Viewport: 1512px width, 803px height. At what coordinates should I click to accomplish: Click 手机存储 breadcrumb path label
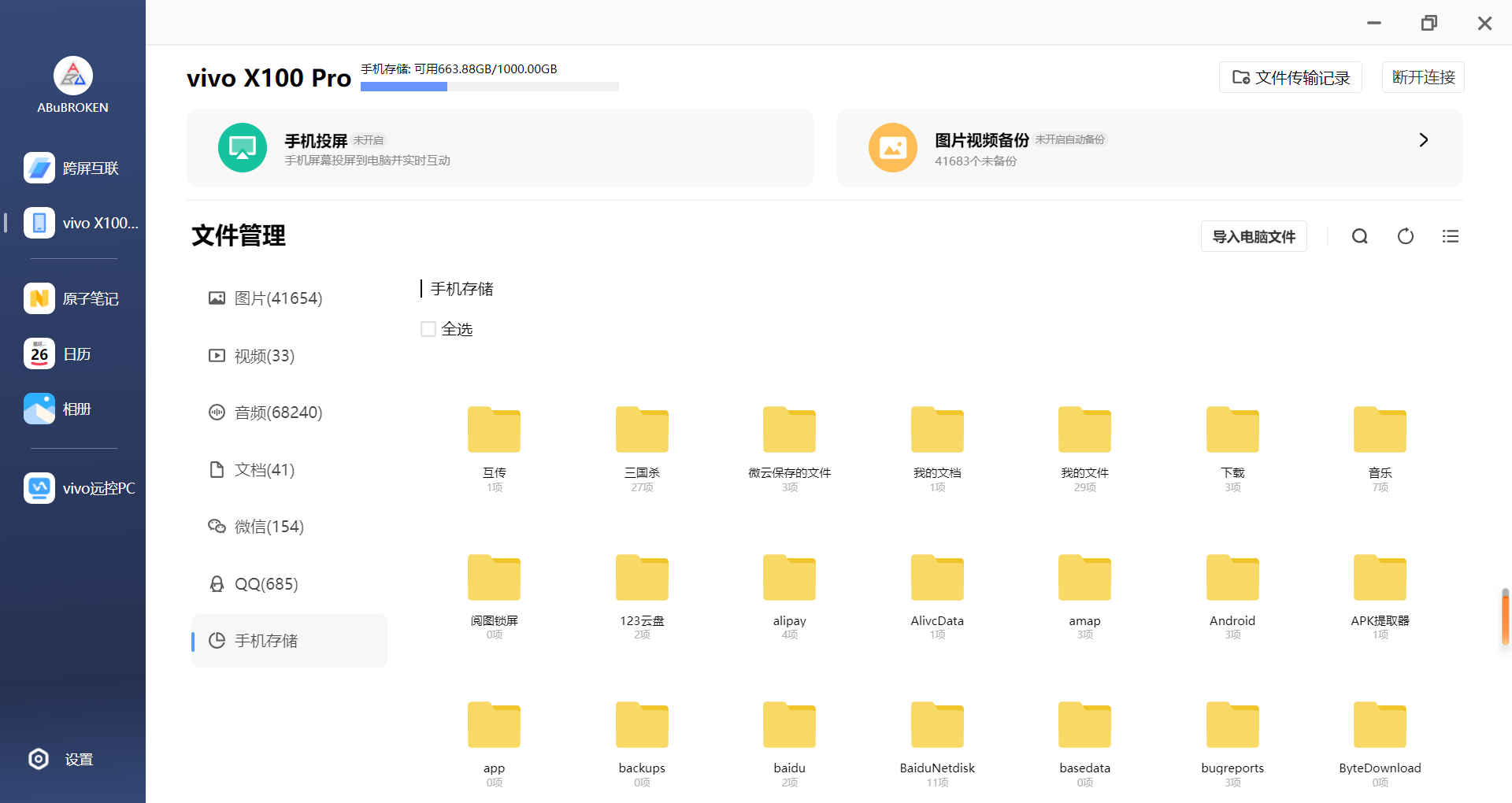click(x=462, y=289)
